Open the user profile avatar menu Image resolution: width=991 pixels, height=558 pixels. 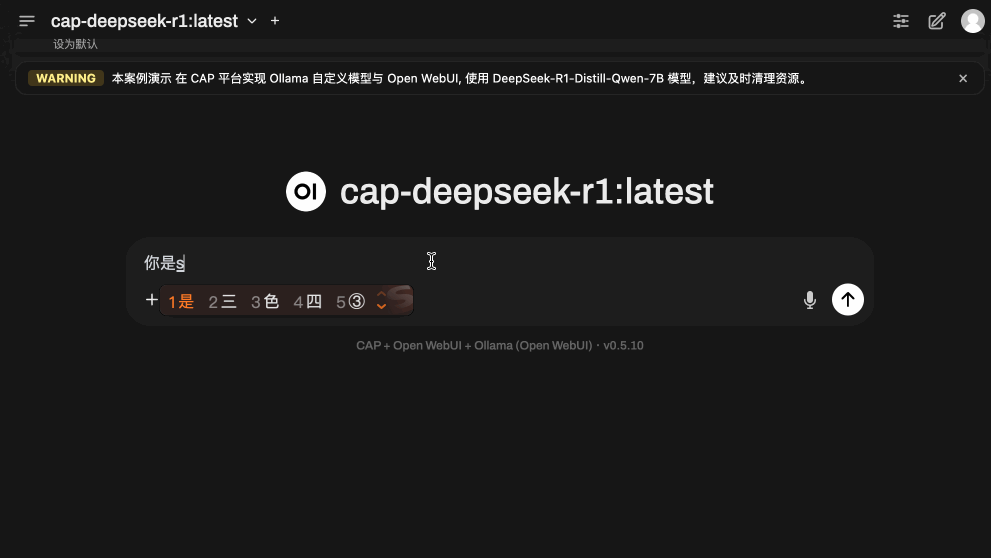973,21
